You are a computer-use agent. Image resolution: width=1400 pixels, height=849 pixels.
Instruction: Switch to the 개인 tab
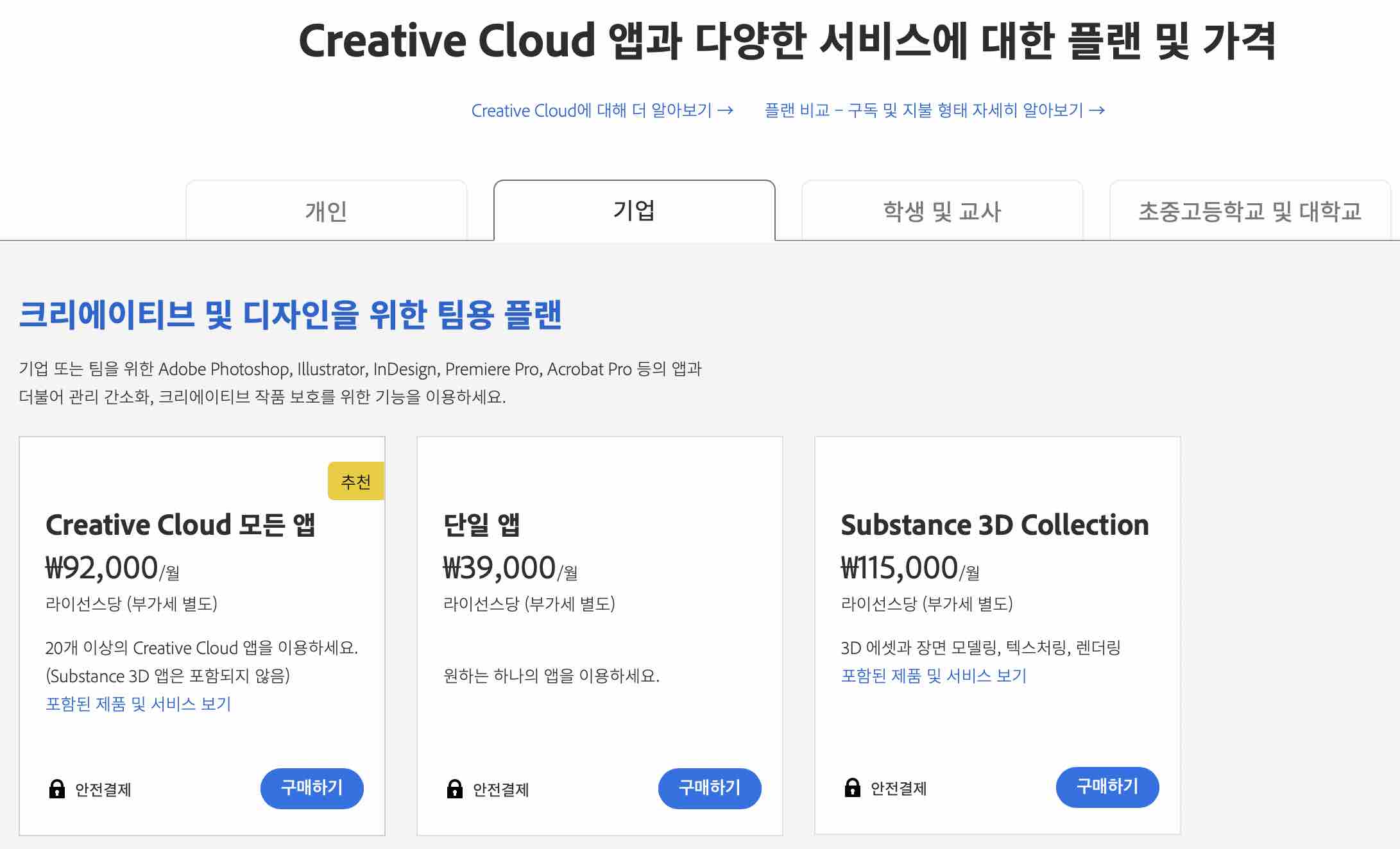tap(326, 211)
